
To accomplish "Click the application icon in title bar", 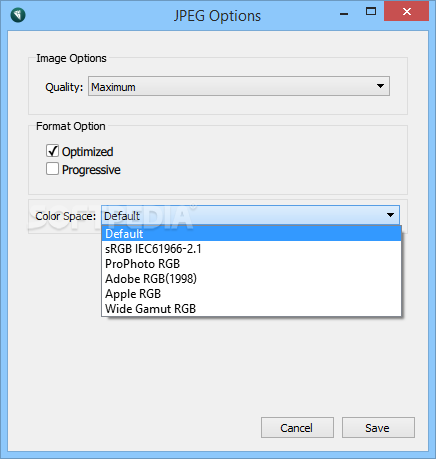I will pyautogui.click(x=18, y=15).
